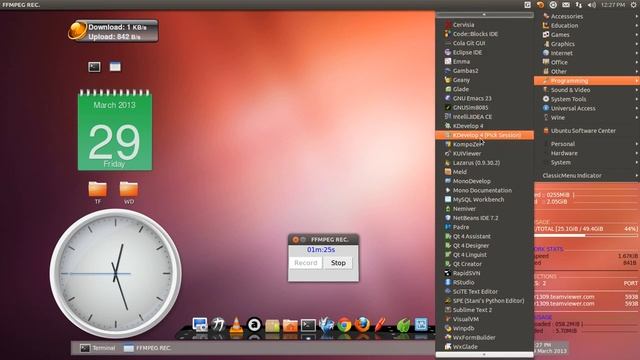
Task: Open the package box icon in dock
Action: pyautogui.click(x=272, y=326)
